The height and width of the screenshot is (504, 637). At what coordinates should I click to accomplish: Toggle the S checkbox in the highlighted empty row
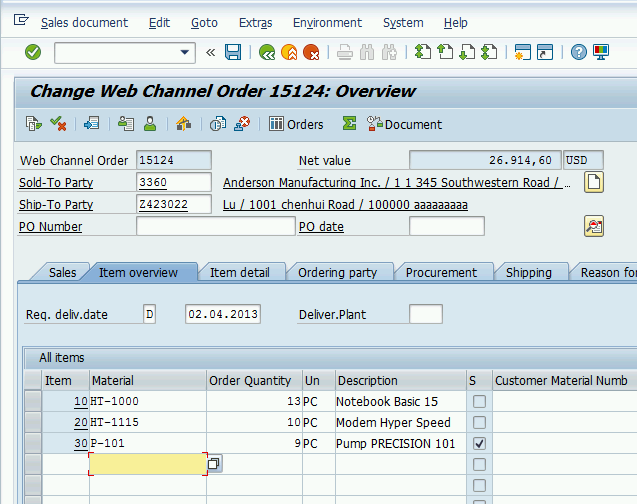pyautogui.click(x=479, y=464)
